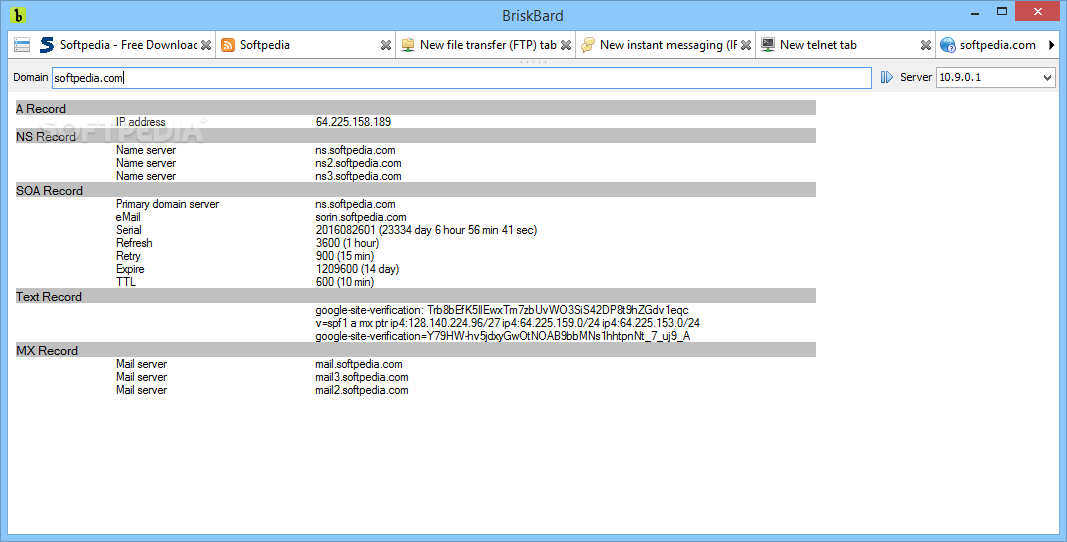1067x542 pixels.
Task: Close the New telnet tab
Action: pyautogui.click(x=925, y=45)
